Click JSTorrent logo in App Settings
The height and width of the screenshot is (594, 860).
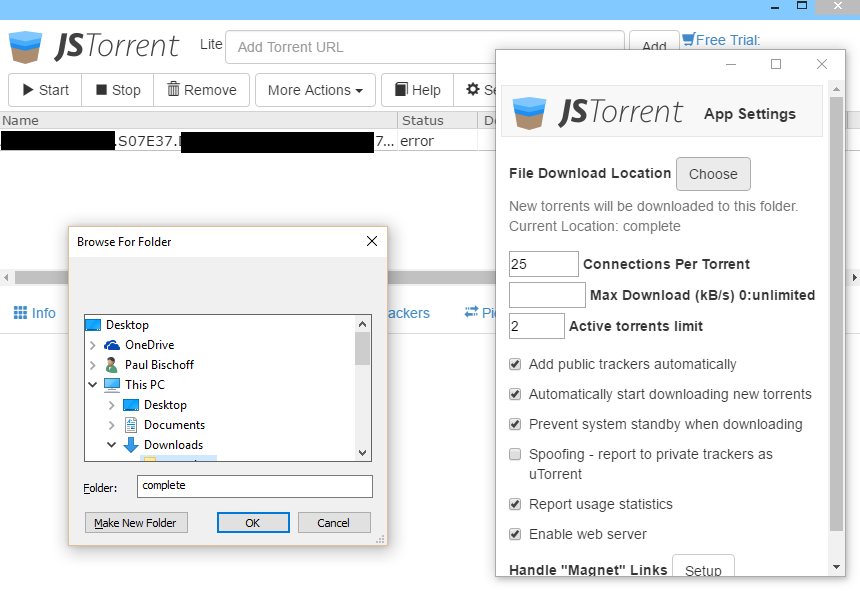(x=529, y=112)
